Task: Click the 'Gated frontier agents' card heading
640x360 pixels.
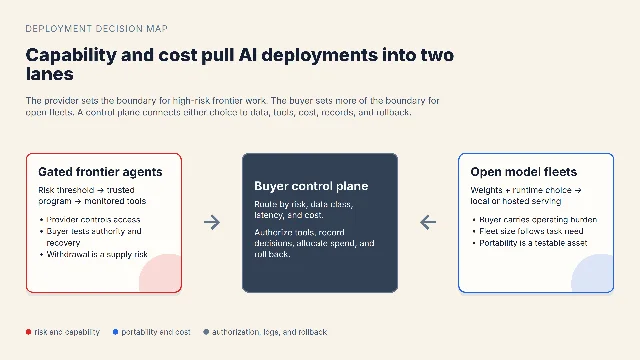Action: [x=100, y=172]
